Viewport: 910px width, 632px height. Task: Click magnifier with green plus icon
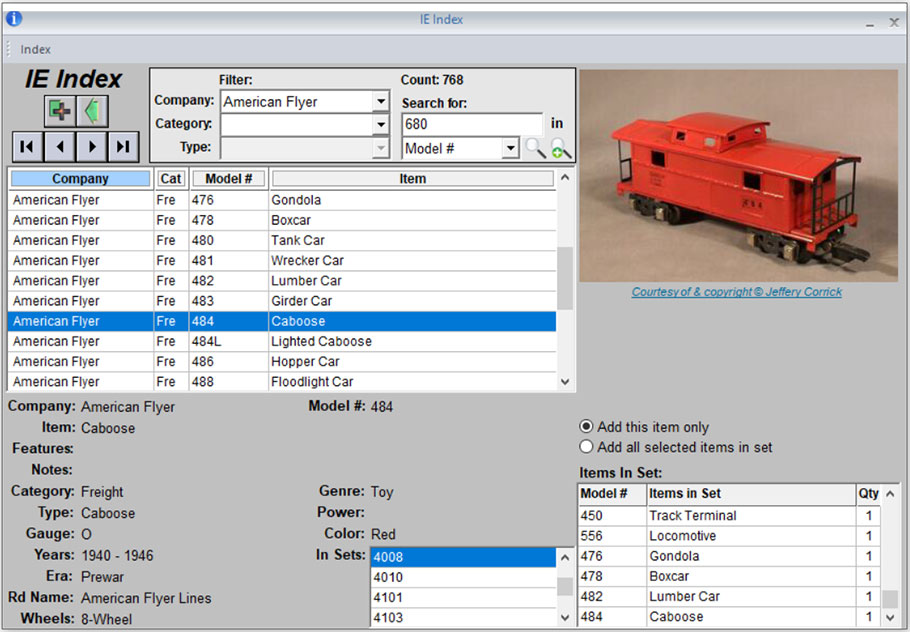[560, 148]
